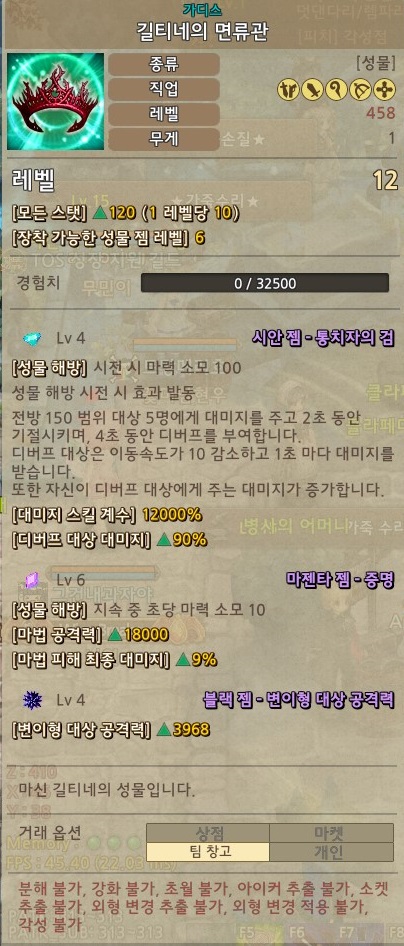Click the magenta gem icon at Lv 6
The width and height of the screenshot is (404, 946).
click(31, 580)
